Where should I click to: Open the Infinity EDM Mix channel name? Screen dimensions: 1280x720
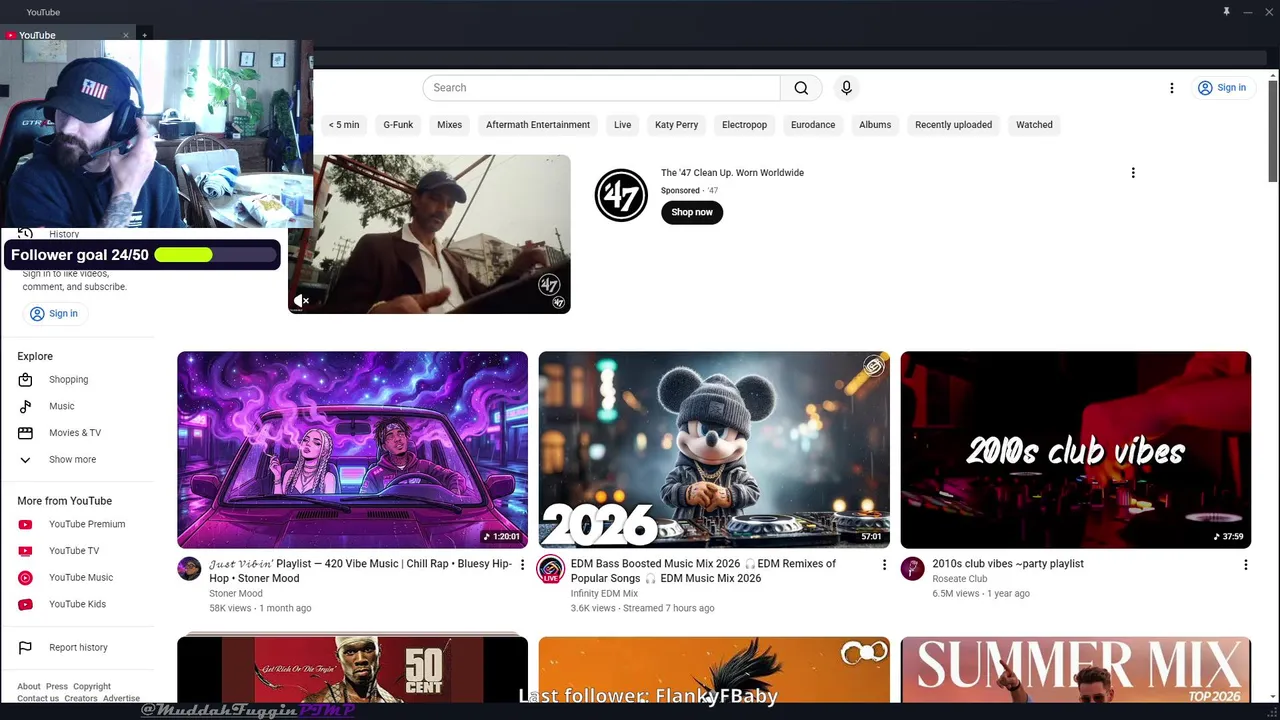click(604, 594)
